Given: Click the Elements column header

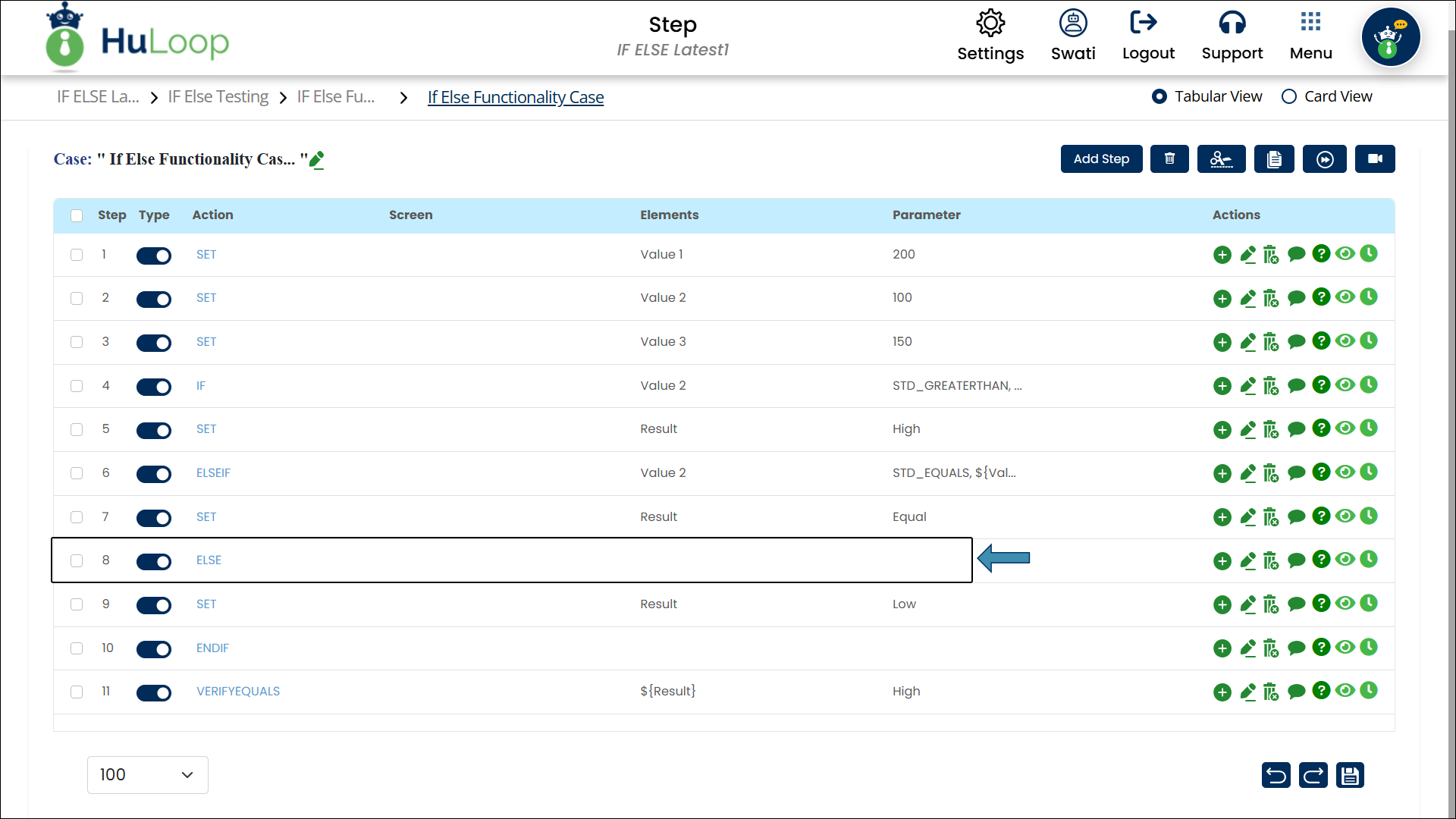Looking at the screenshot, I should click(669, 215).
